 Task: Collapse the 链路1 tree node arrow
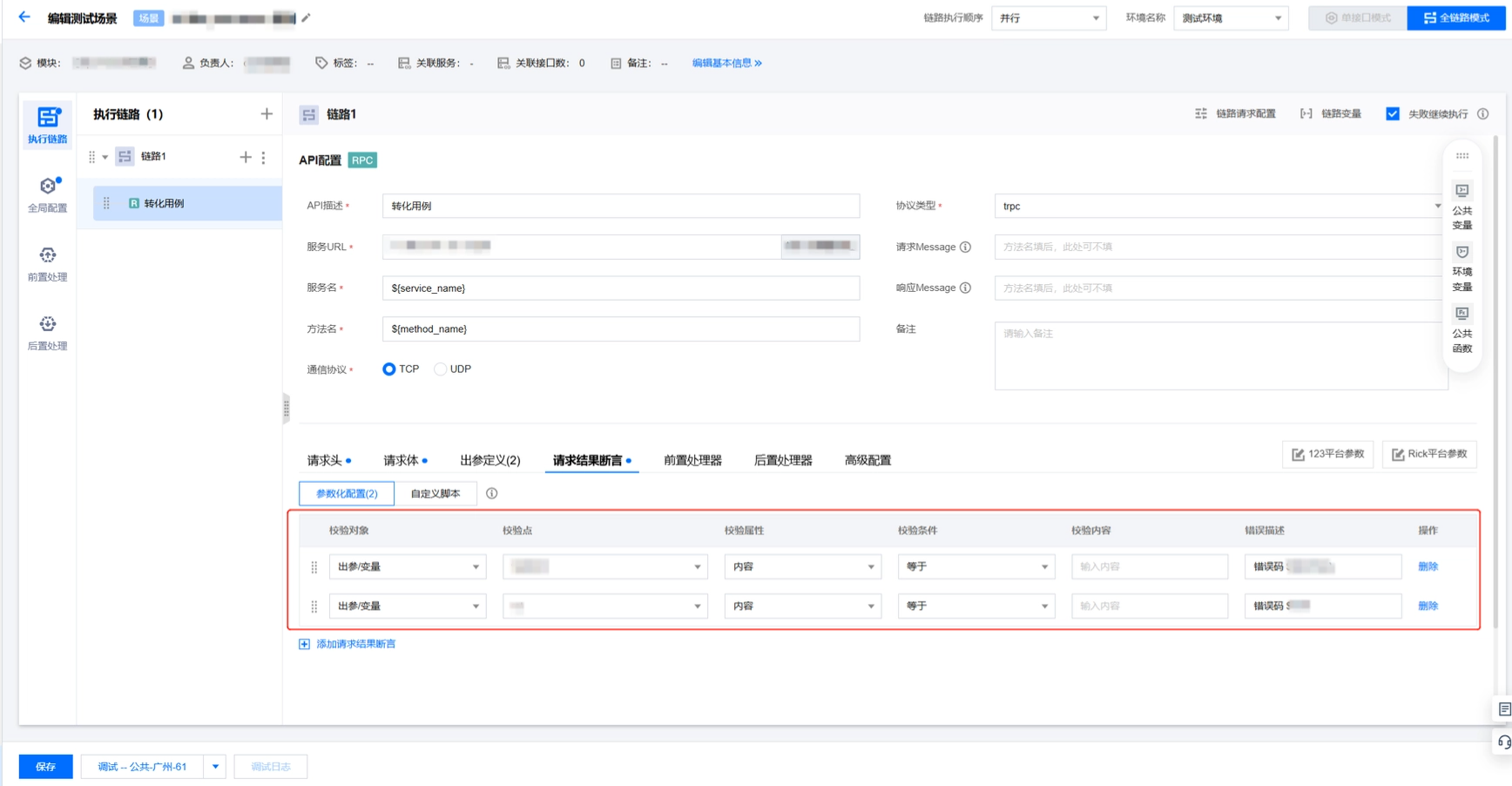point(105,157)
